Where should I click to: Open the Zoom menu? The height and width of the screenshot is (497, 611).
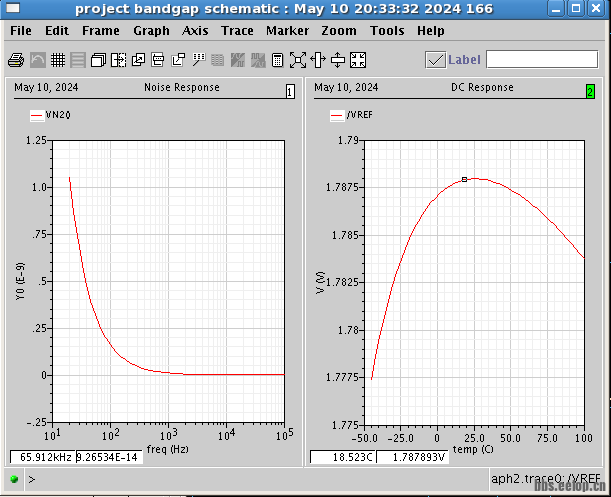(x=339, y=30)
